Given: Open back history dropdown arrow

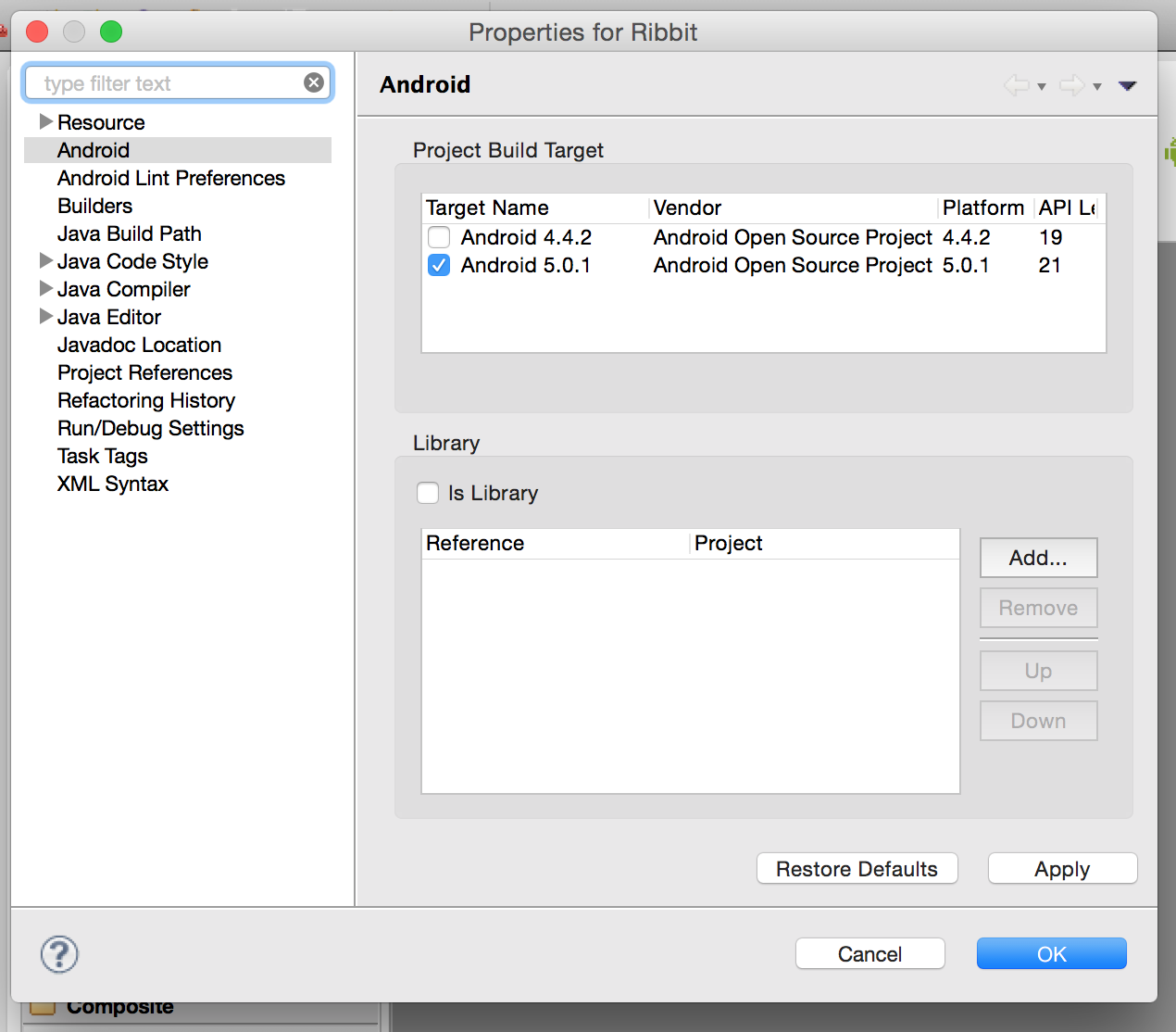Looking at the screenshot, I should click(1042, 87).
